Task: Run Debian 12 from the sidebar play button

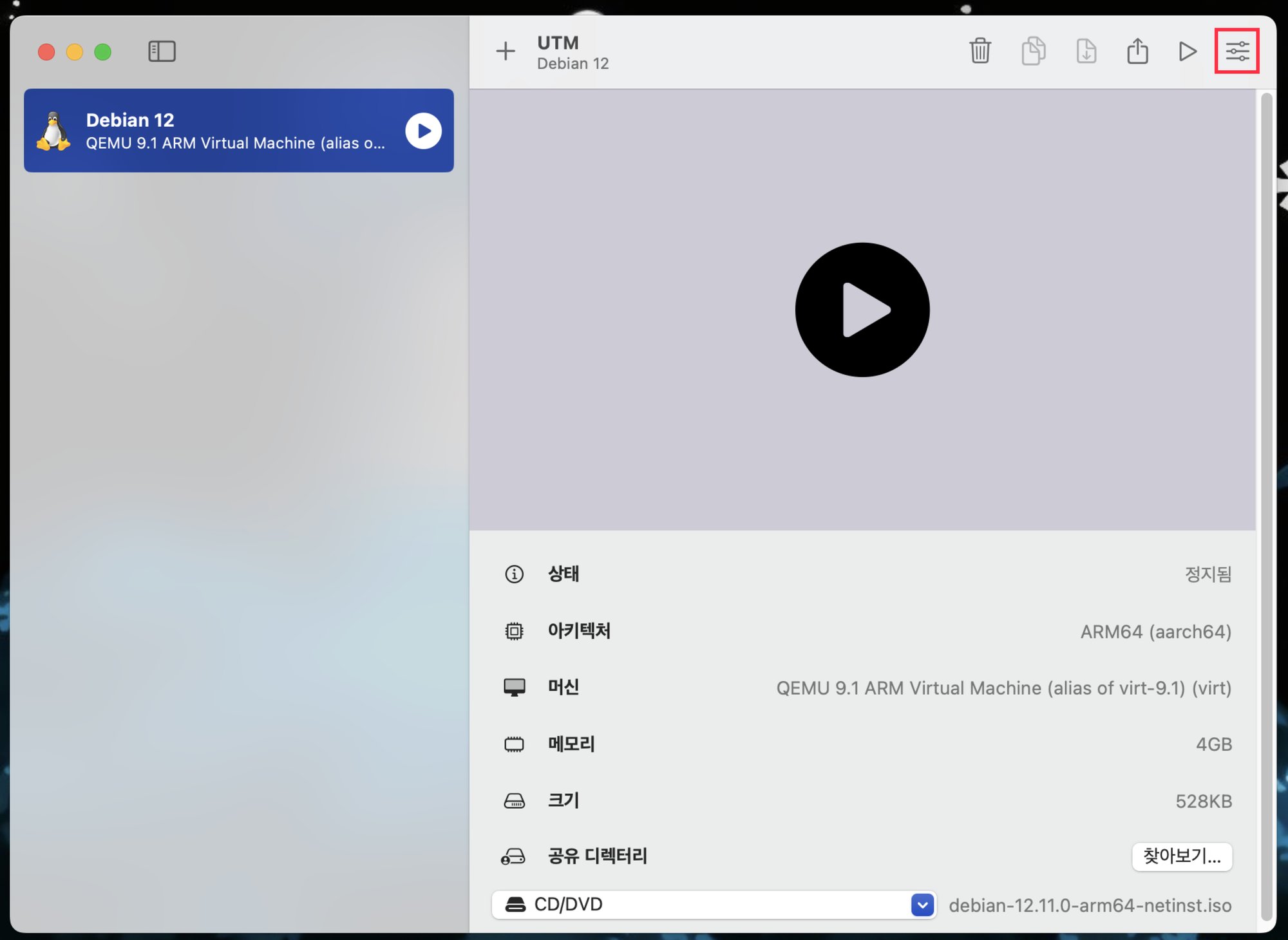Action: (x=423, y=131)
